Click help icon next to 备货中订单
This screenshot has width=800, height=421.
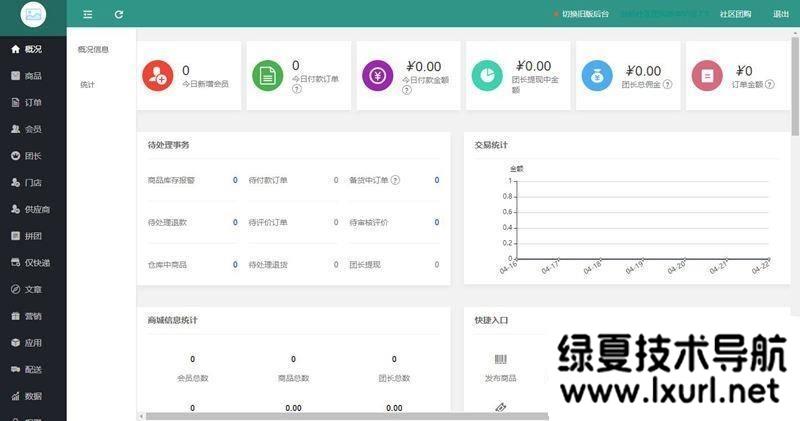pyautogui.click(x=395, y=180)
